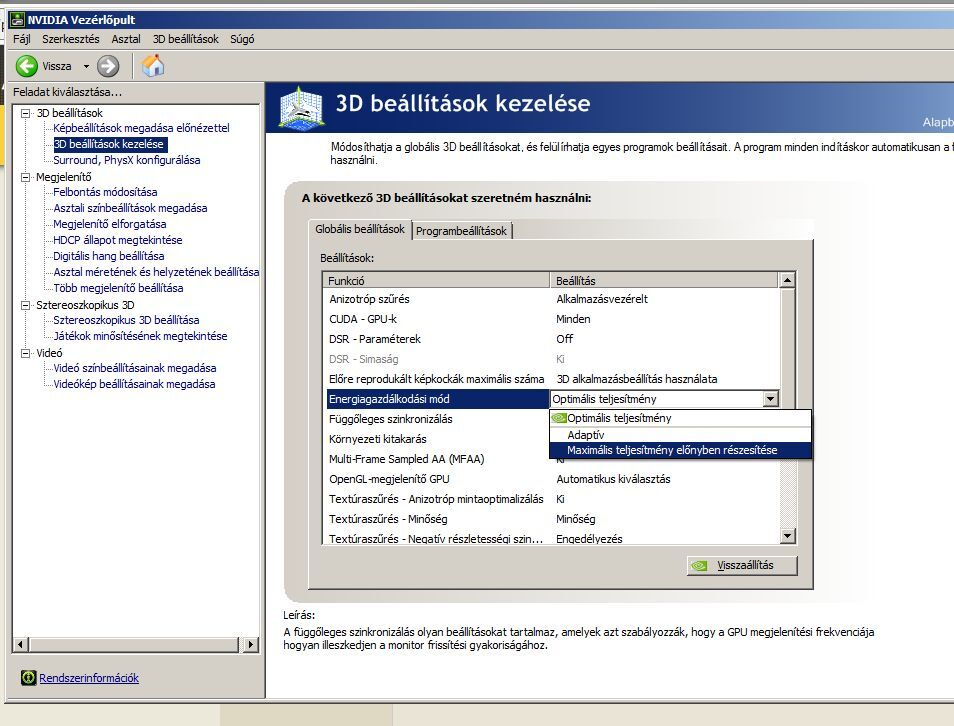Open Megjelenítő elforgatása
The image size is (954, 726).
[110, 224]
